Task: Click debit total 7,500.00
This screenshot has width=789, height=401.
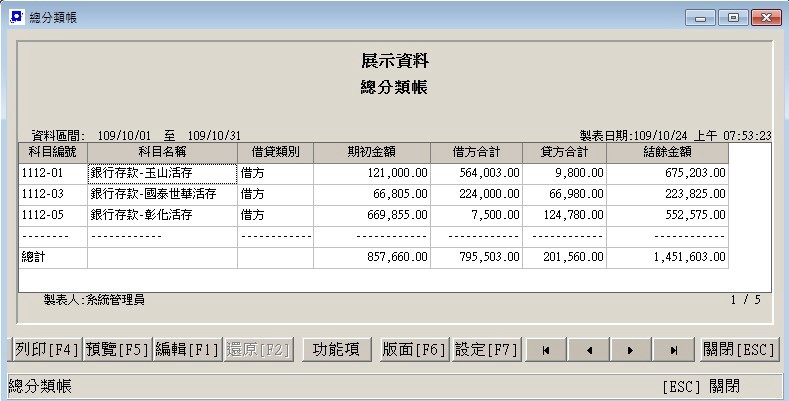Action: 477,215
